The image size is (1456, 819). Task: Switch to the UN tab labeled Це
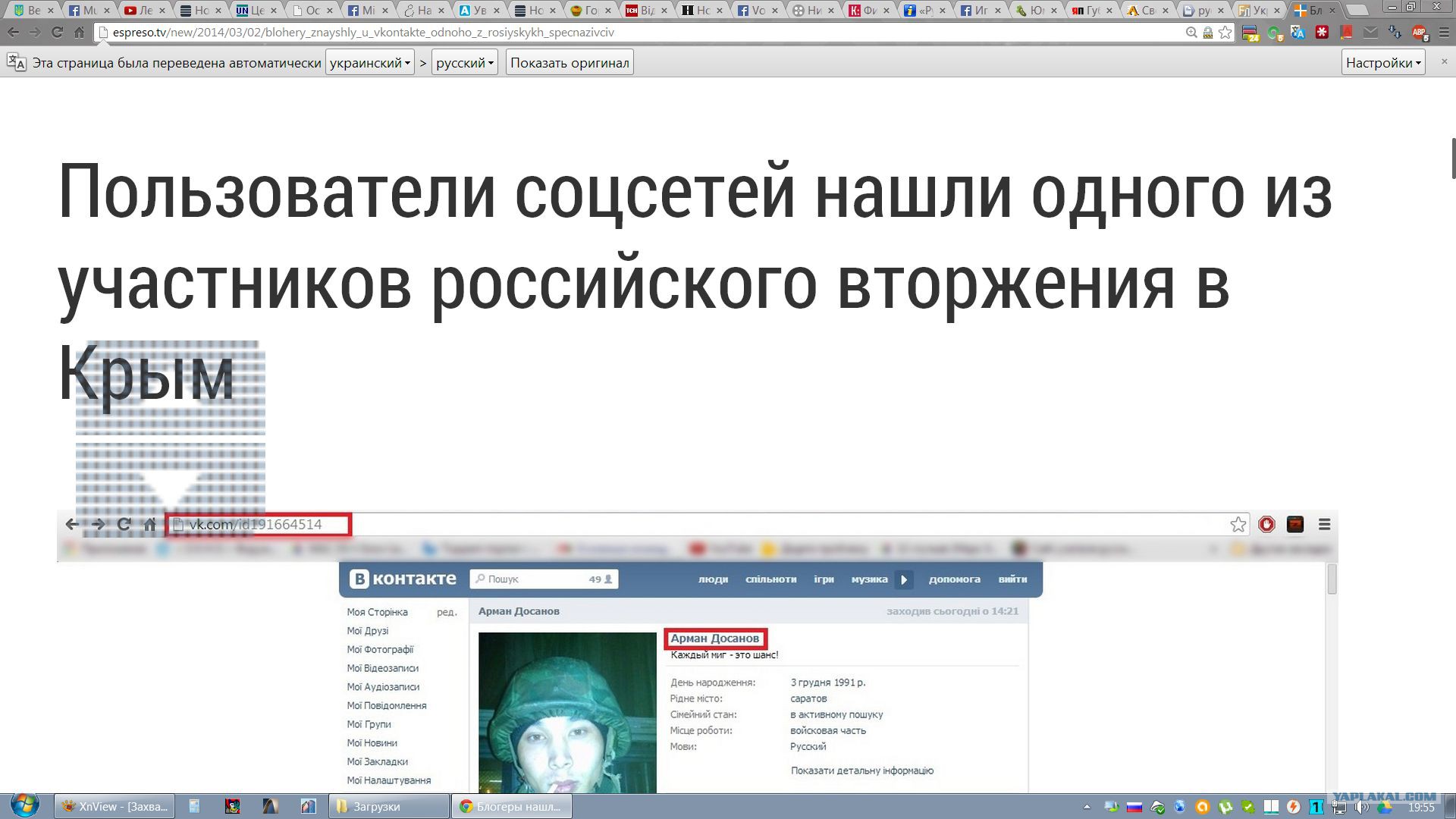tap(256, 10)
